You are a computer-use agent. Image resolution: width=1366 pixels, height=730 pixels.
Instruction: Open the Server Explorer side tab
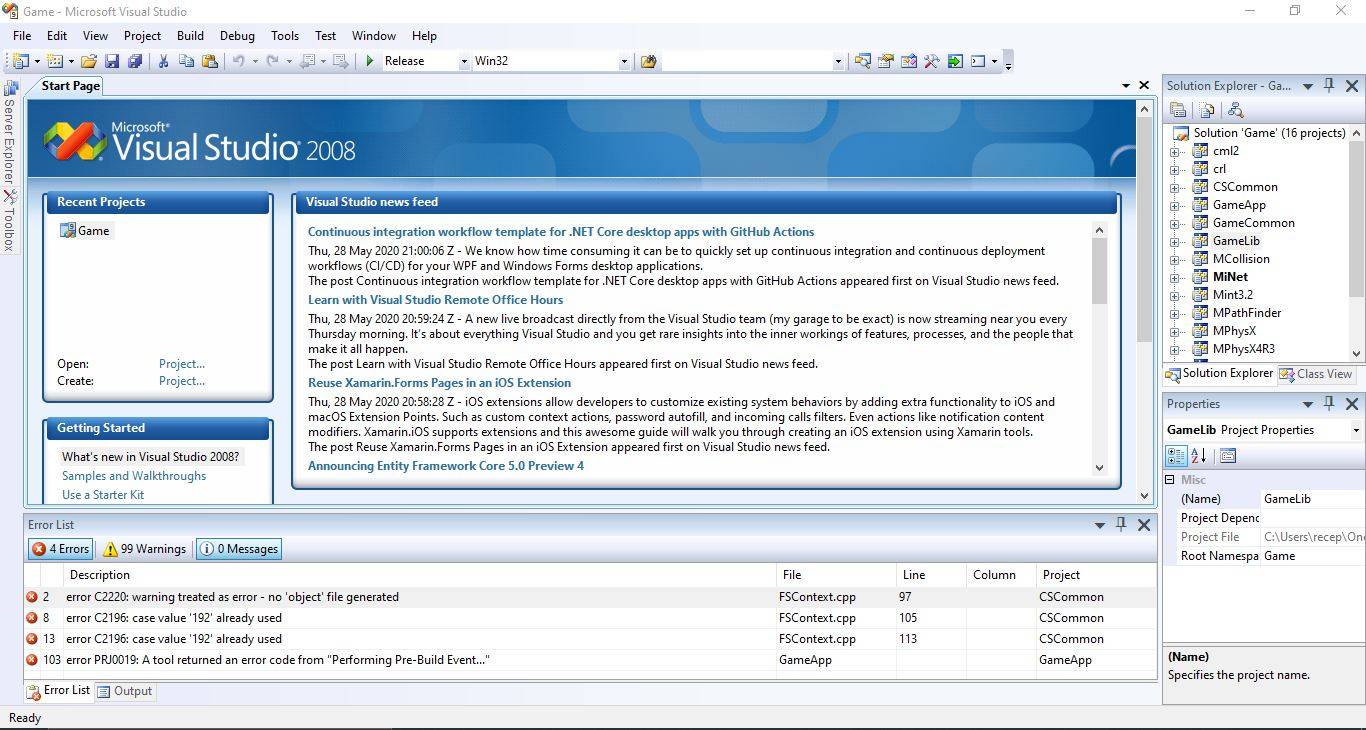[9, 132]
